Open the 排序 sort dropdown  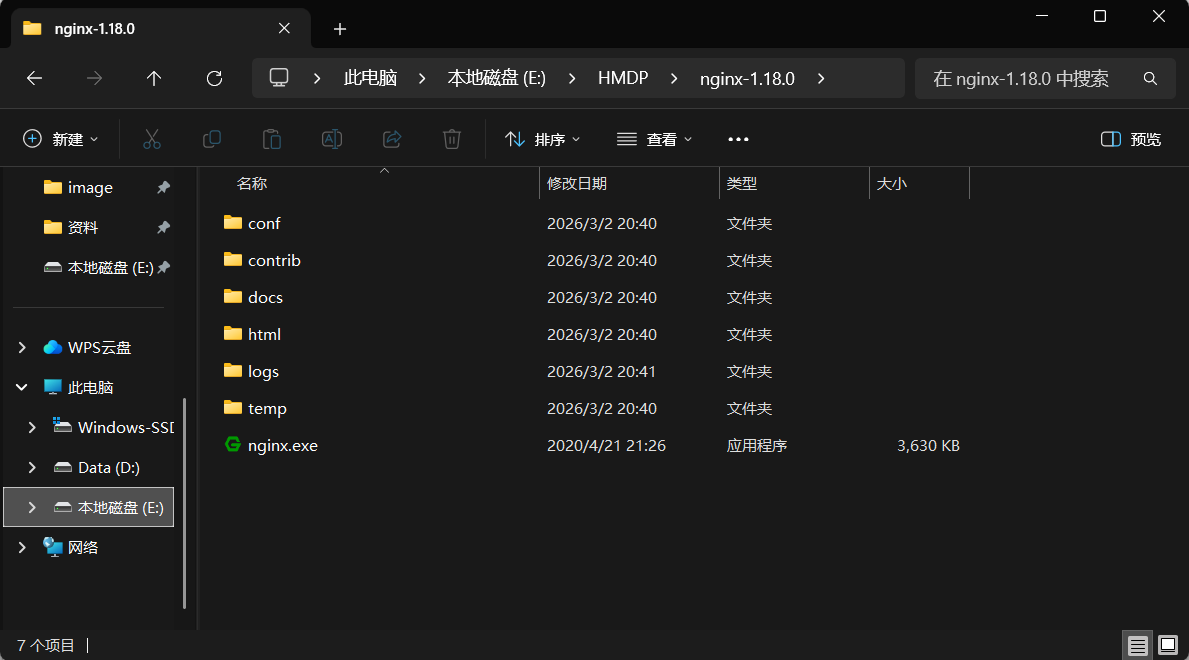543,139
